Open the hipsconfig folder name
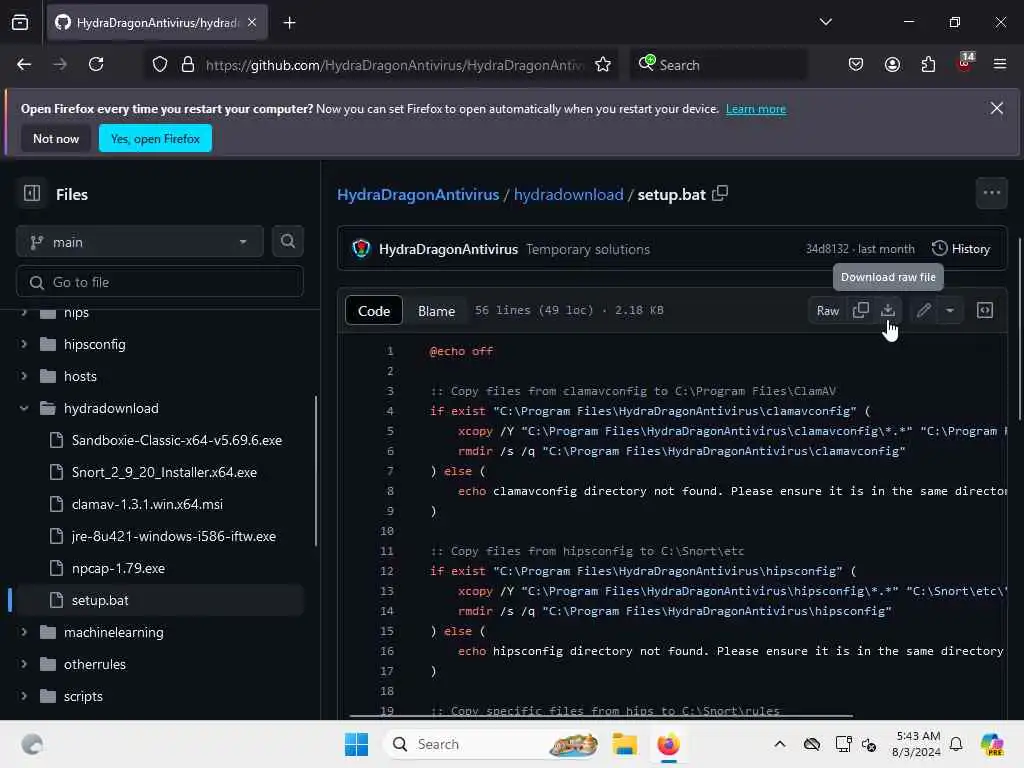Screen dimensions: 1024x768 (x=95, y=344)
